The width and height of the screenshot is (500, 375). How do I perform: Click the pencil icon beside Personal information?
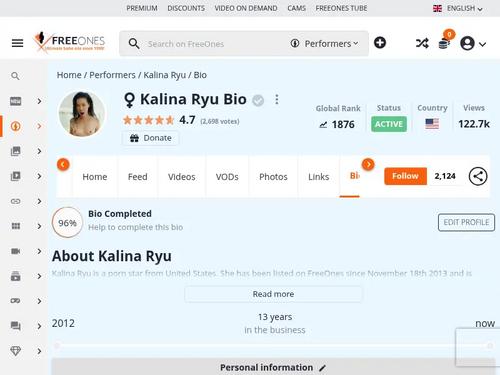click(322, 368)
